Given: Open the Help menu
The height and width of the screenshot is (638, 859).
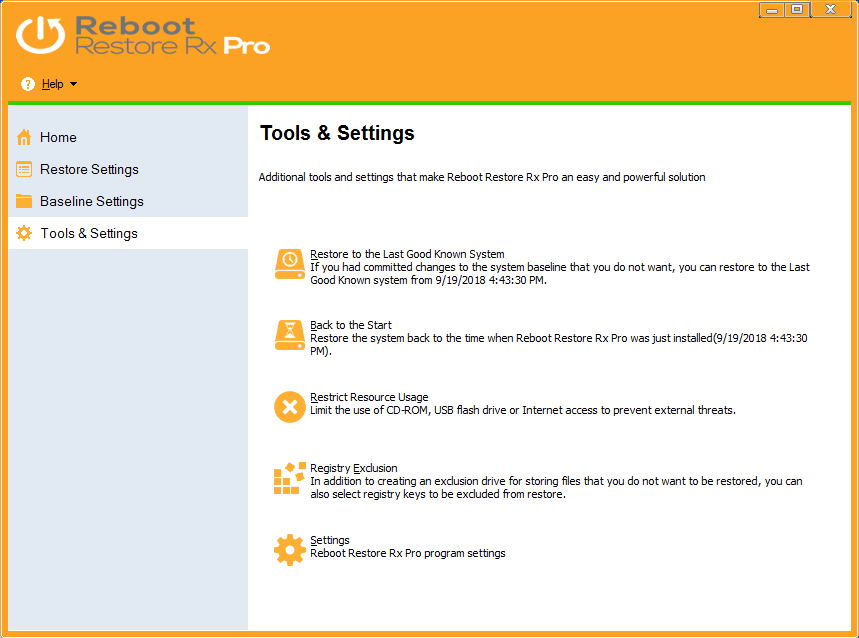Looking at the screenshot, I should click(53, 84).
